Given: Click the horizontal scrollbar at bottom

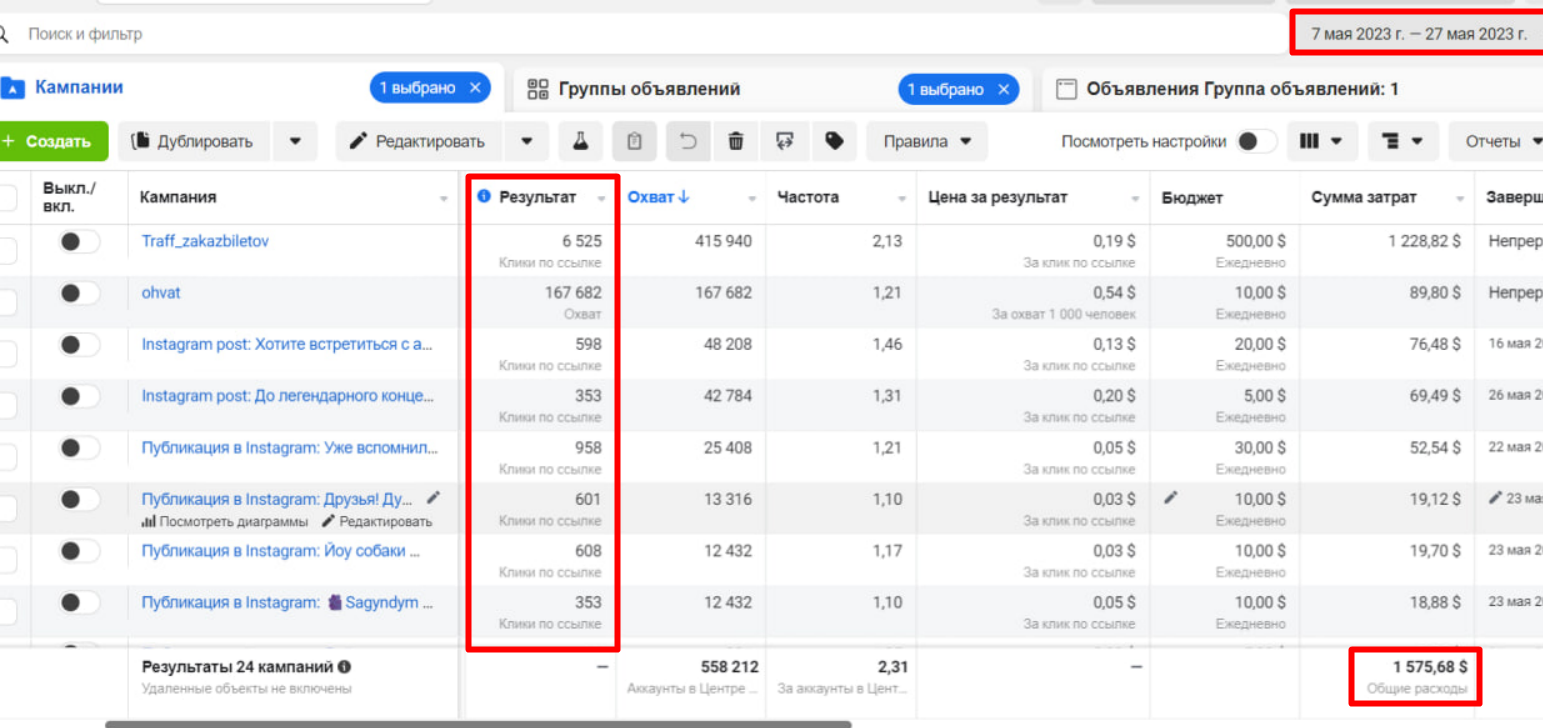Looking at the screenshot, I should [478, 723].
